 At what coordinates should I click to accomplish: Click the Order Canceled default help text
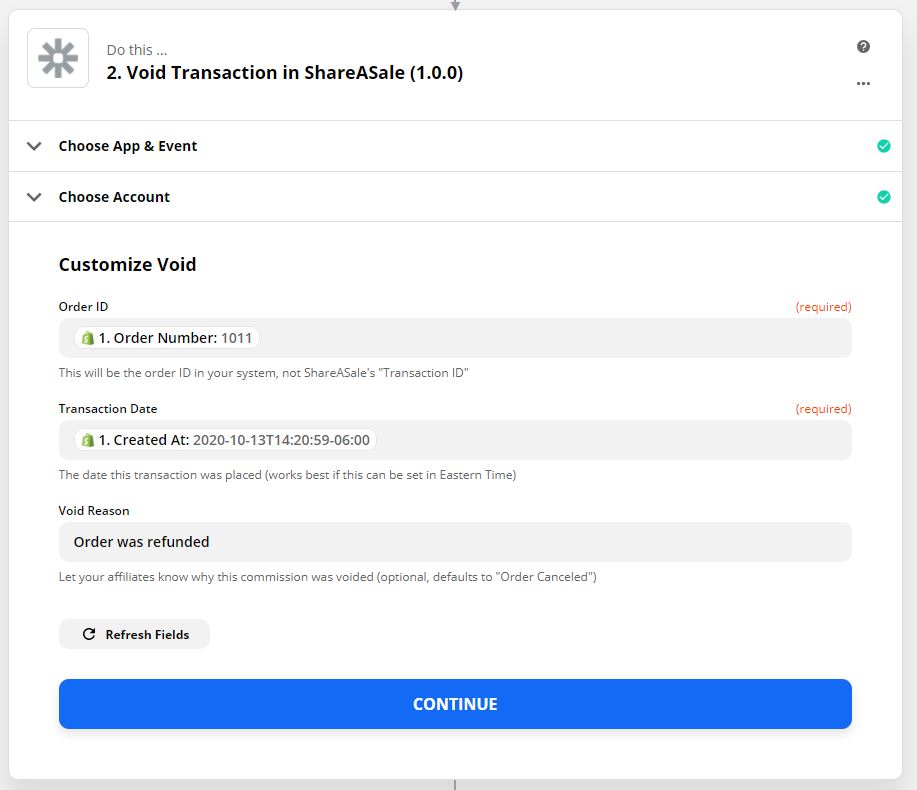pyautogui.click(x=328, y=577)
